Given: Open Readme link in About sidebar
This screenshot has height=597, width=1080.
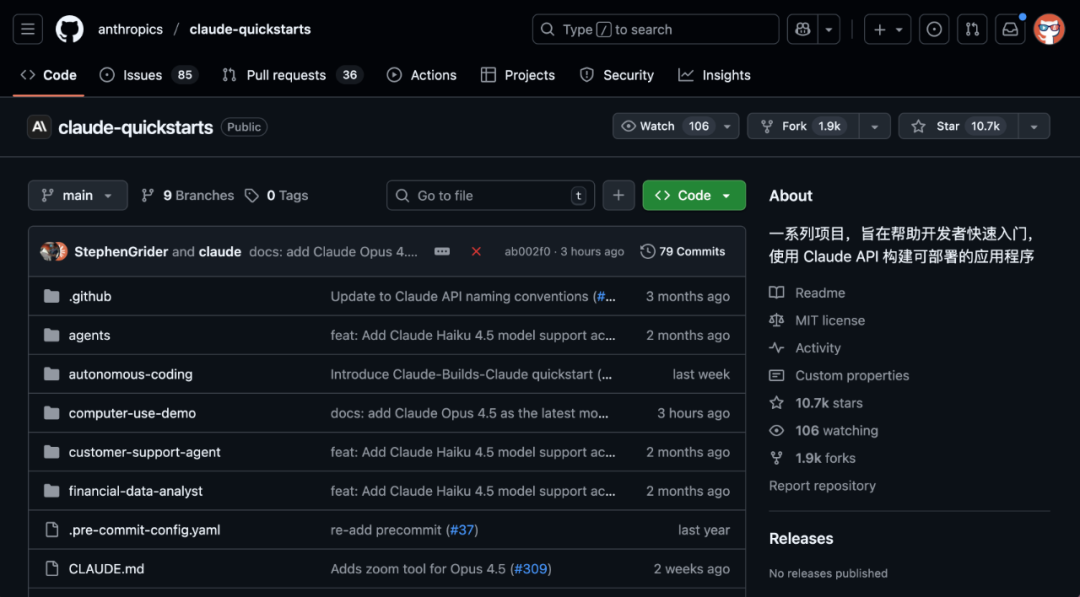Looking at the screenshot, I should click(807, 293).
